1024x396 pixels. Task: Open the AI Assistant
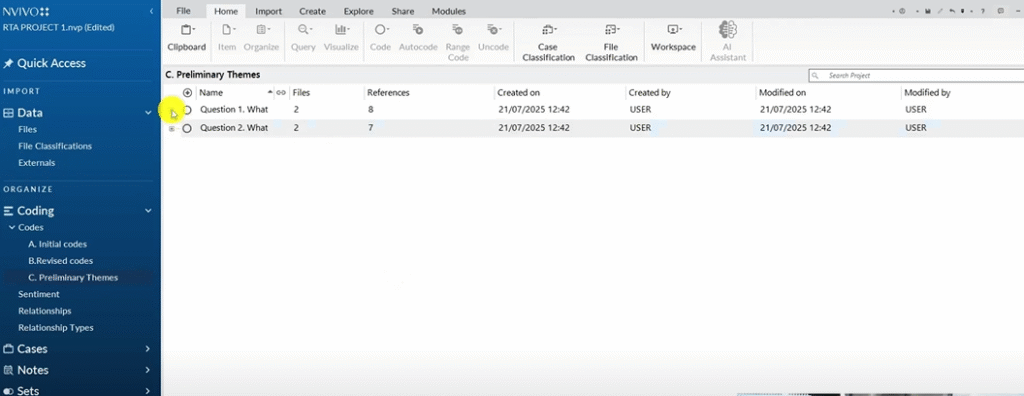(x=728, y=42)
